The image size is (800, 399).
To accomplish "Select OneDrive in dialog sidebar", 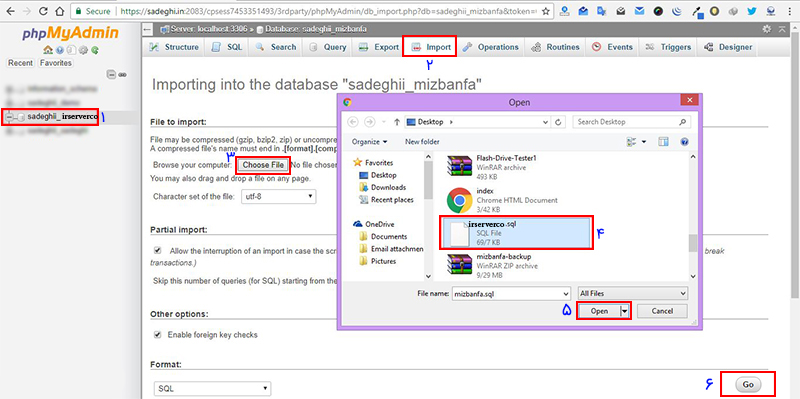I will 380,224.
